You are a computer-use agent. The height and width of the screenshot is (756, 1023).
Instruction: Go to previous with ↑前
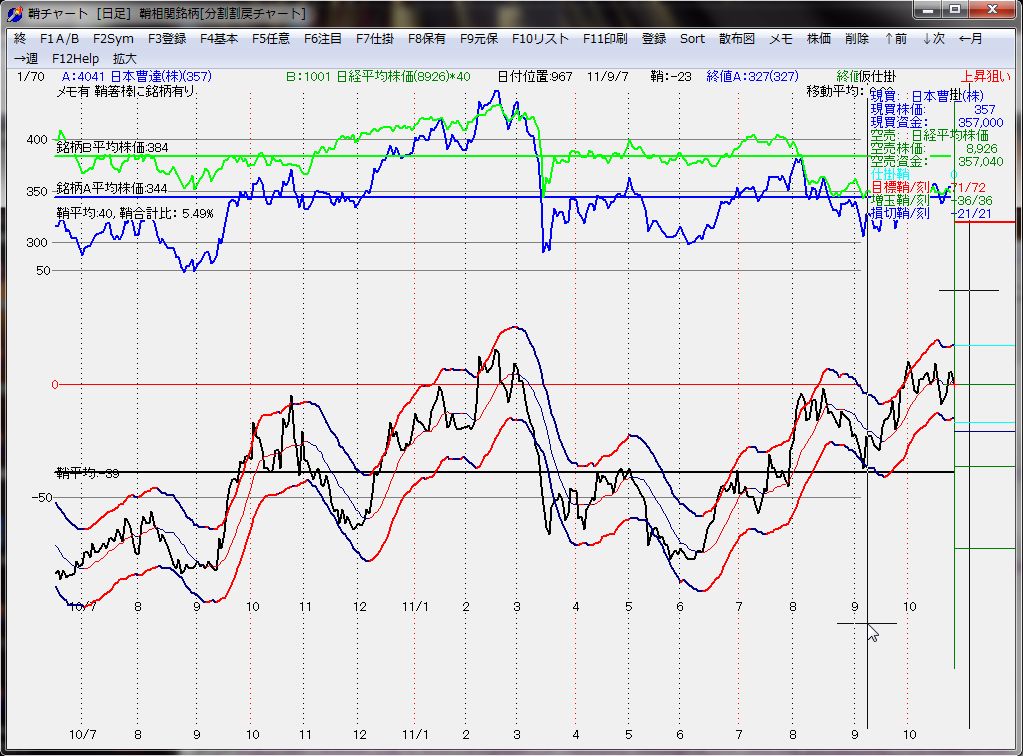[895, 38]
